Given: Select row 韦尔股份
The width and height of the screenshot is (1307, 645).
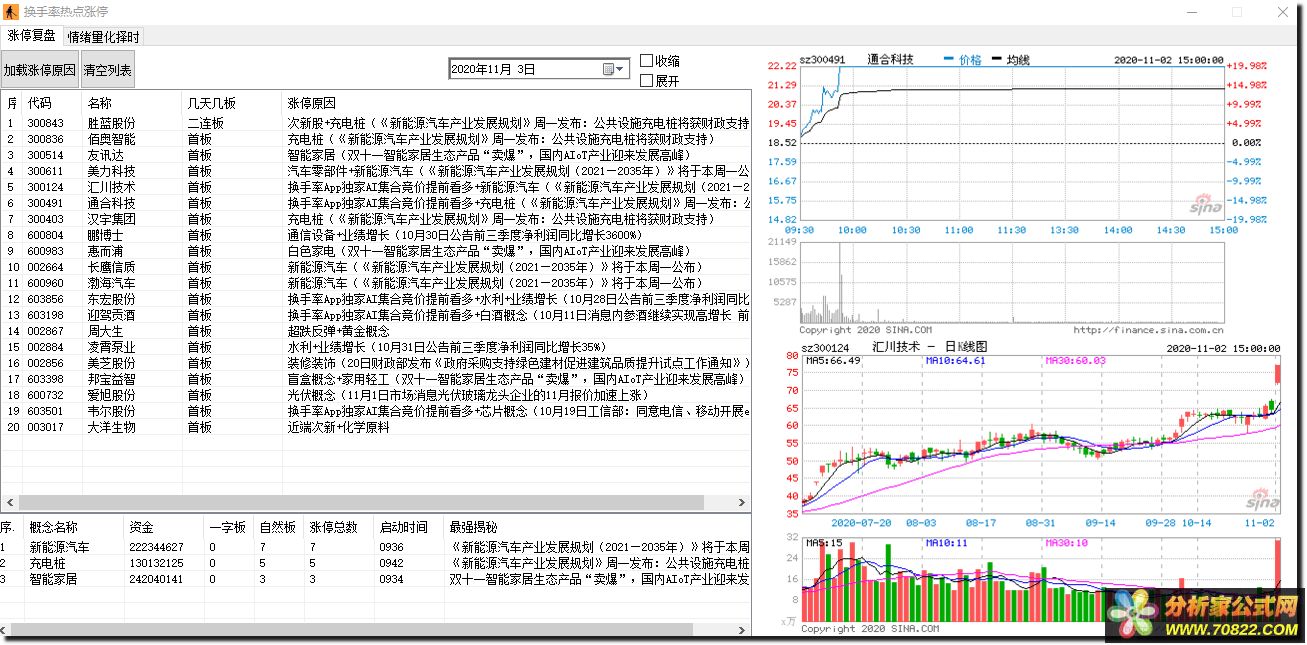Looking at the screenshot, I should pyautogui.click(x=375, y=411).
